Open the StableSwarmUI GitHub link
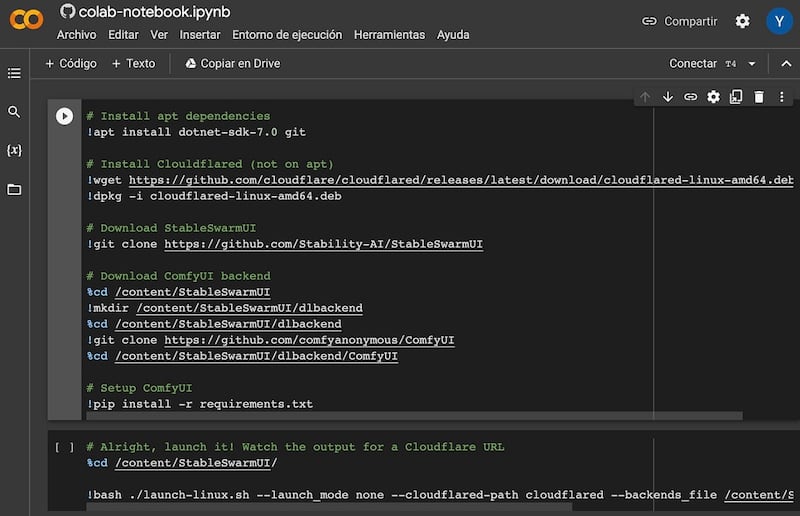Image resolution: width=800 pixels, height=516 pixels. 324,244
